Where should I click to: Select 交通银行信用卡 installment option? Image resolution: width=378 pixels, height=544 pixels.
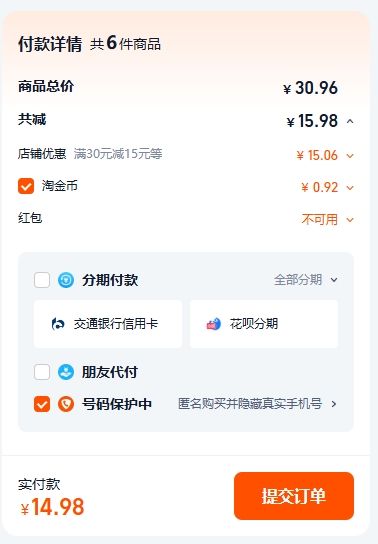tap(108, 324)
